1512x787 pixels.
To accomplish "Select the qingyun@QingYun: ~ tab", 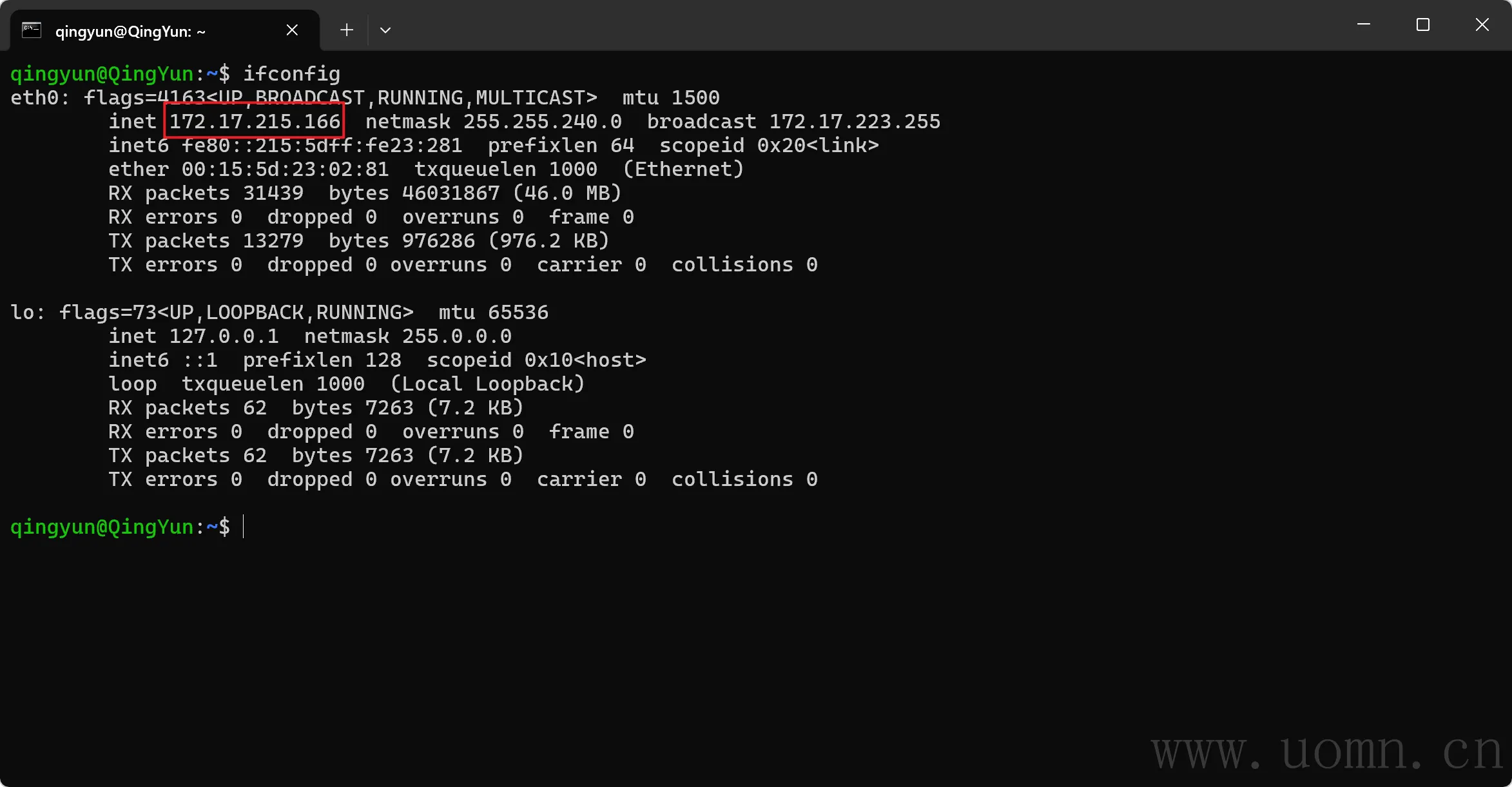I will tap(130, 31).
